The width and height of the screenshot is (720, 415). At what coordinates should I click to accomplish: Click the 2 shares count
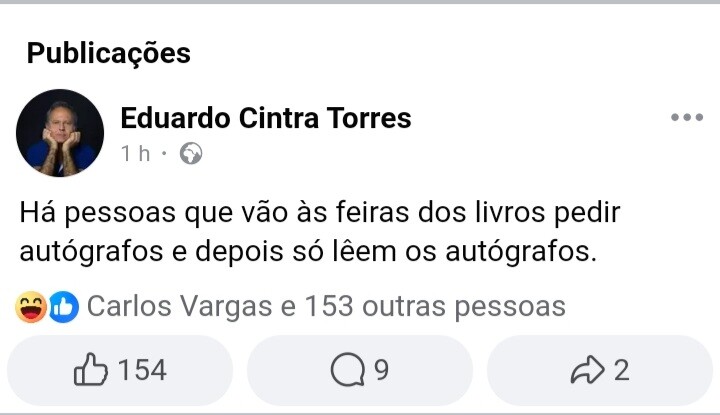click(x=621, y=370)
